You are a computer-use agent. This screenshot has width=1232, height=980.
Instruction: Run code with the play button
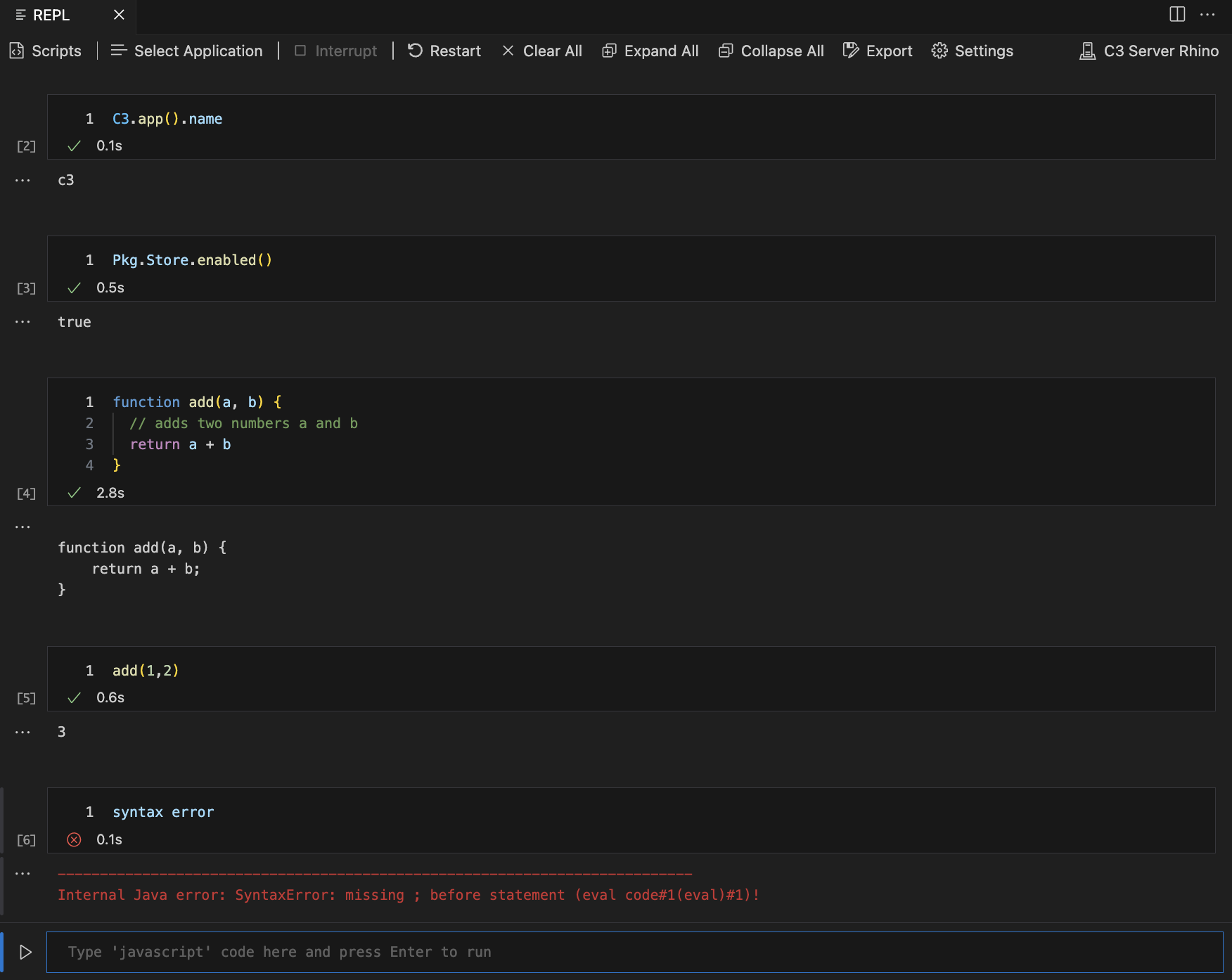tap(26, 952)
